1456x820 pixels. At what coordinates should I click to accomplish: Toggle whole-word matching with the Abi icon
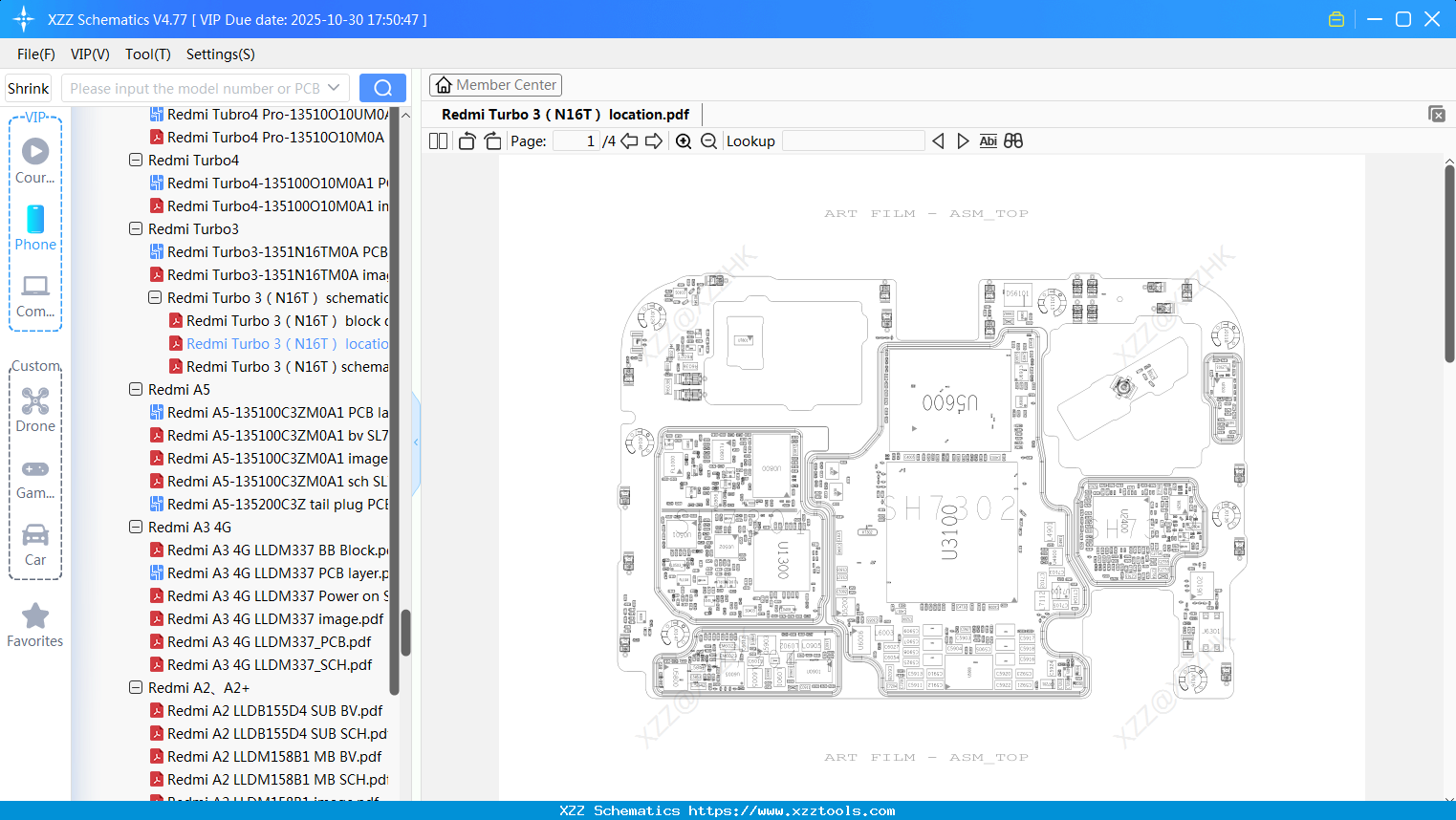coord(988,140)
